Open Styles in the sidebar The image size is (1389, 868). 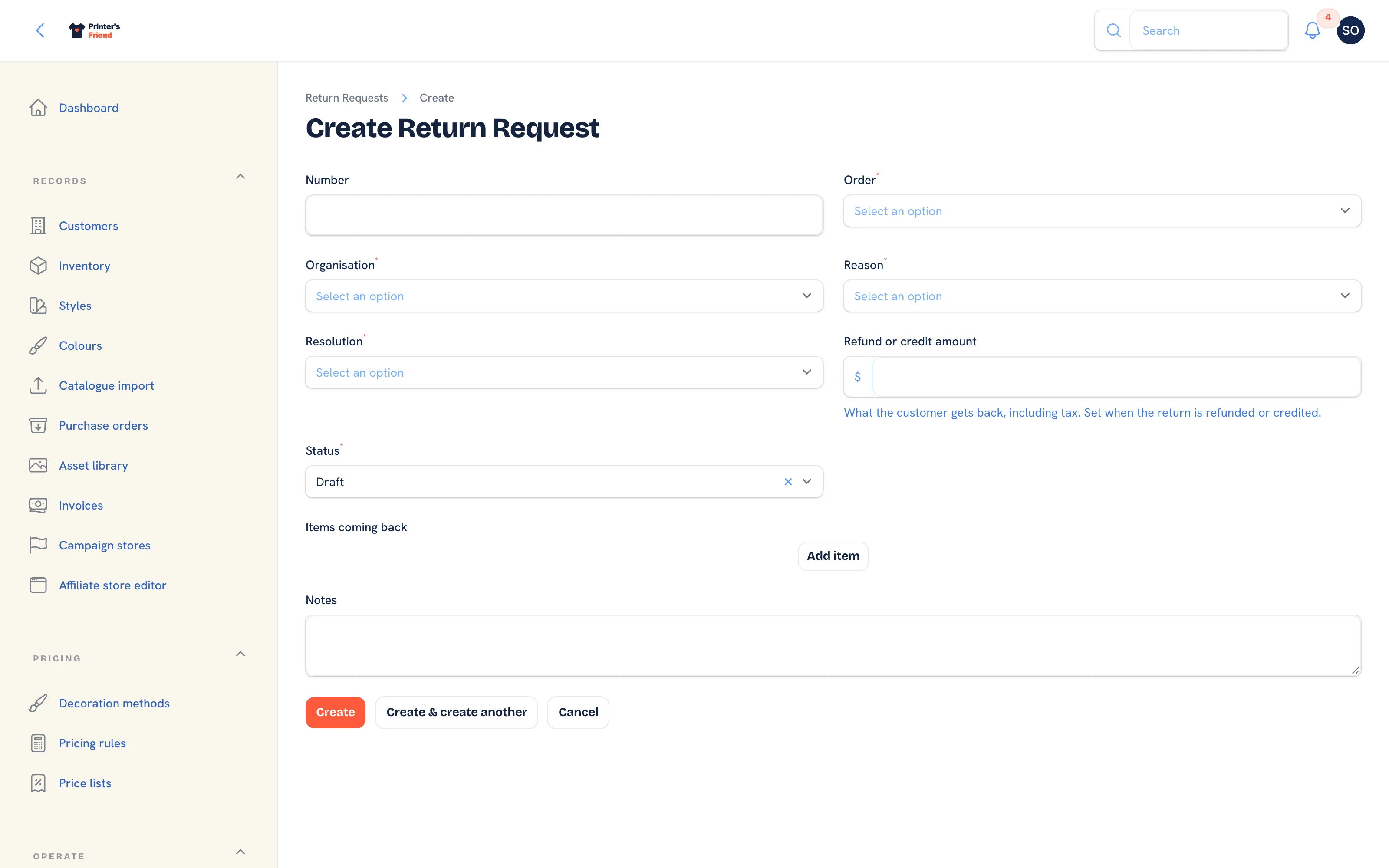coord(75,306)
